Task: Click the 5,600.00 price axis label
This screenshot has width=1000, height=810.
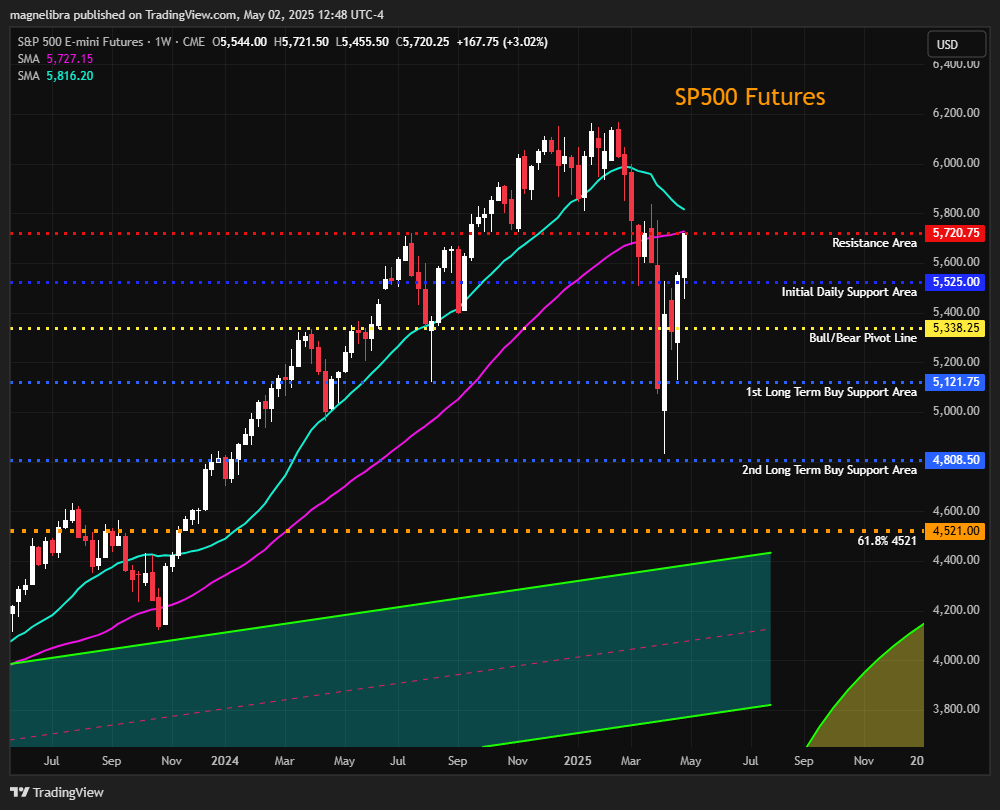Action: point(956,261)
